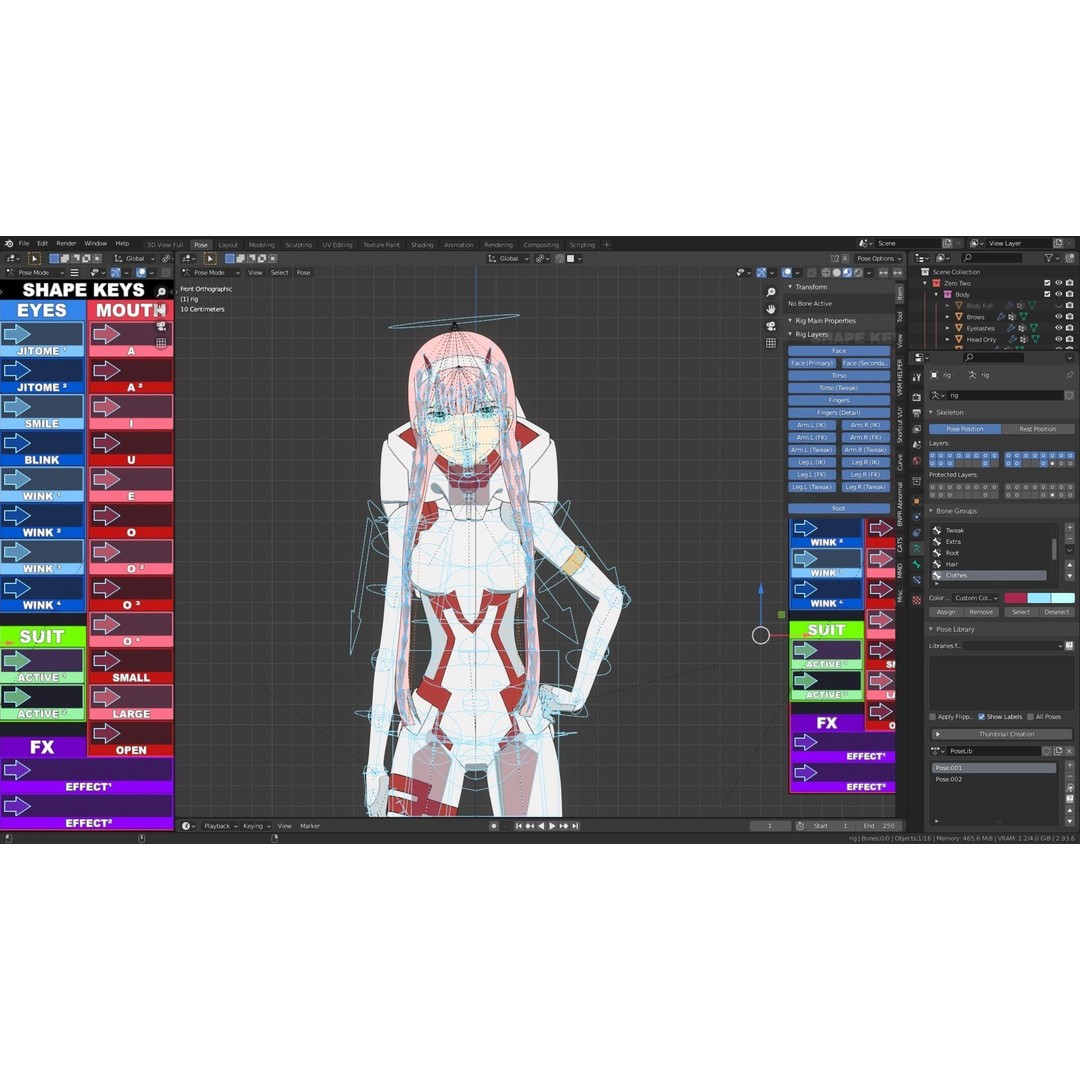Screen dimensions: 1080x1080
Task: Remove bone group with minus button
Action: pos(1070,538)
